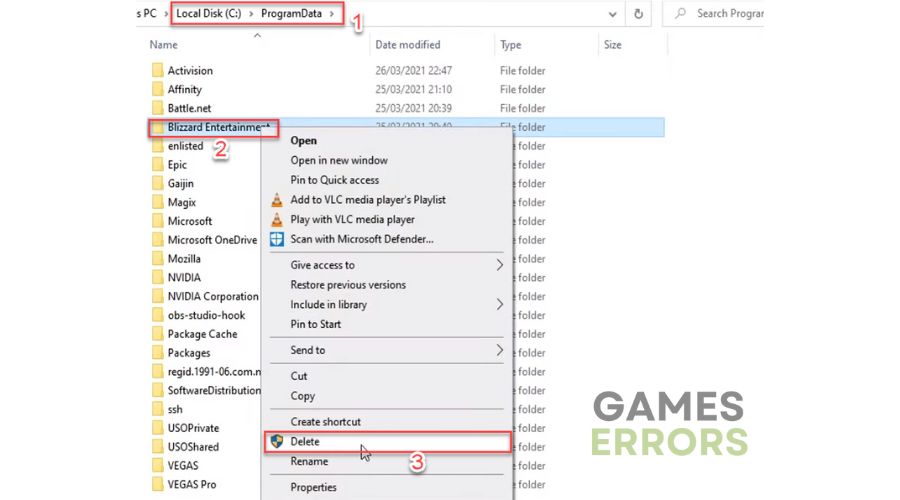Expand Include in library submenu

(499, 305)
